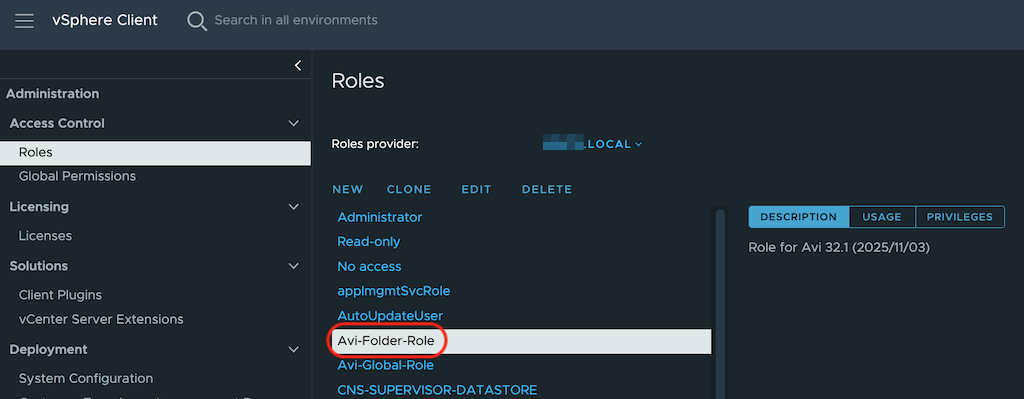The width and height of the screenshot is (1024, 399).
Task: Collapse the Solutions section
Action: point(294,266)
